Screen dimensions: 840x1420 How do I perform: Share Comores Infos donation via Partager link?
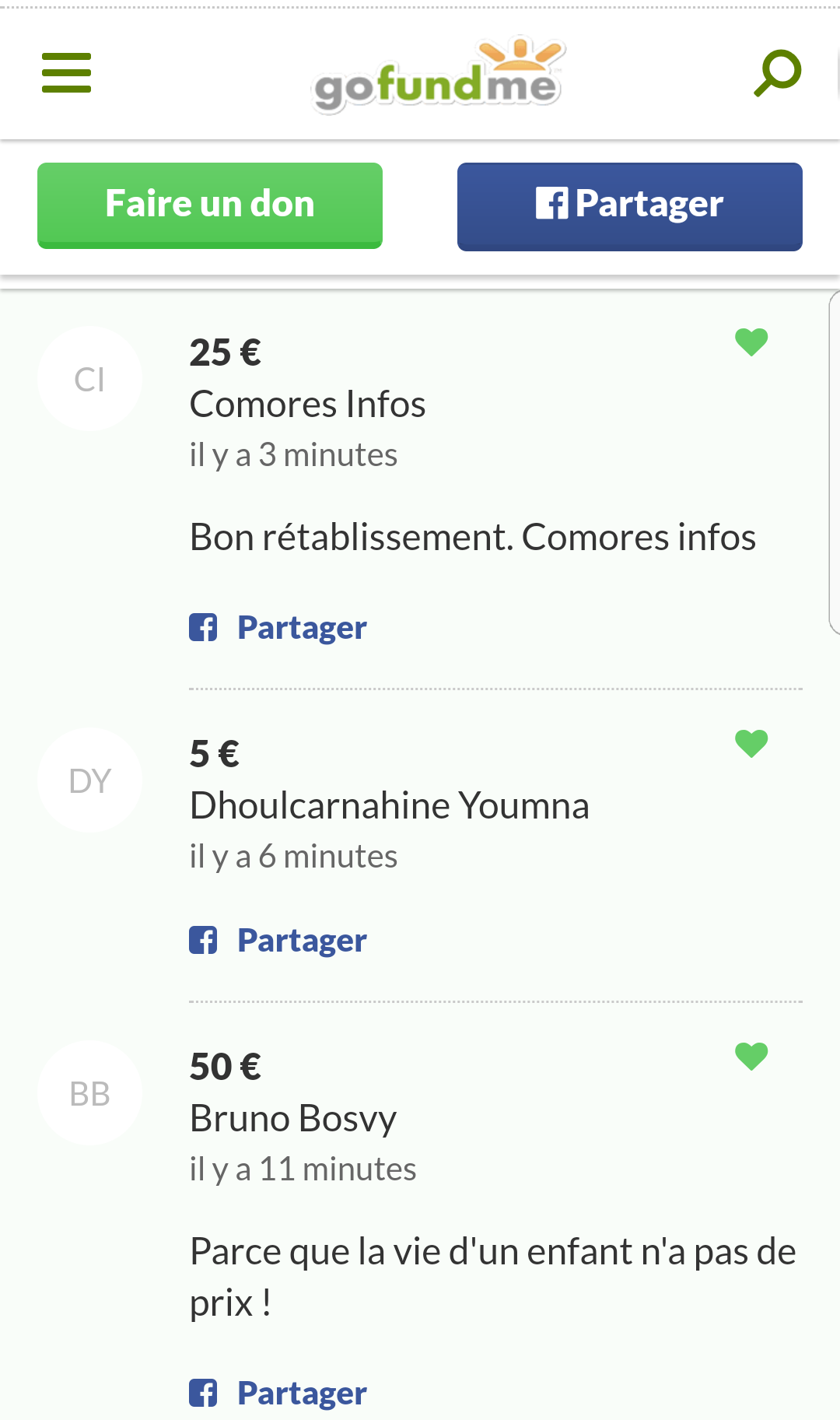302,628
